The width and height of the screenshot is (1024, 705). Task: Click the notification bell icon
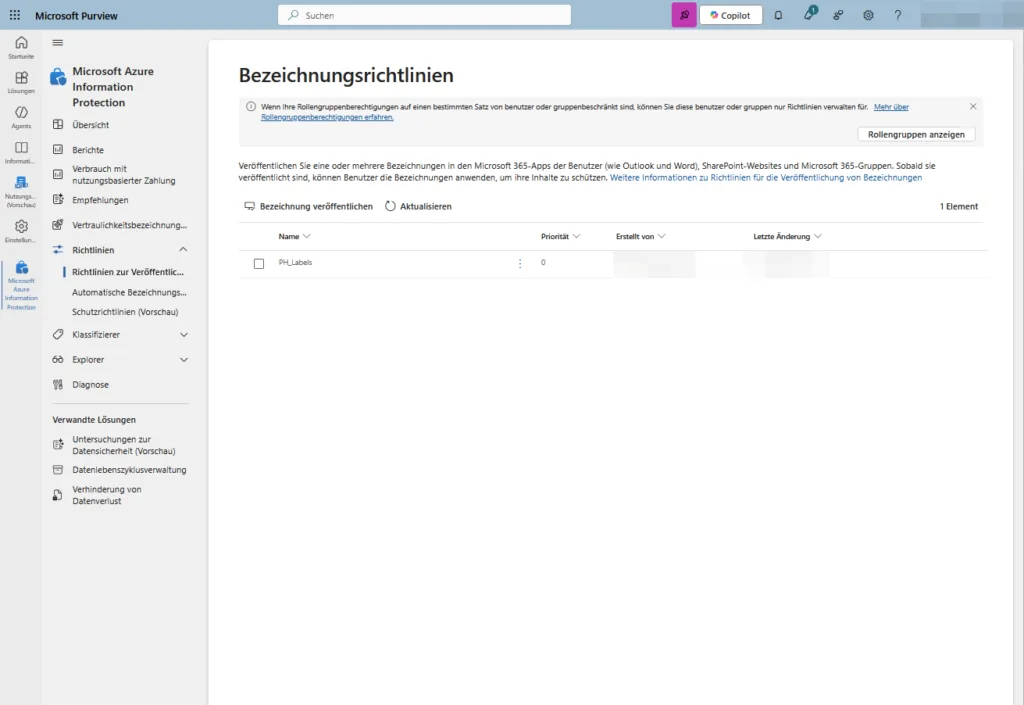pos(778,15)
